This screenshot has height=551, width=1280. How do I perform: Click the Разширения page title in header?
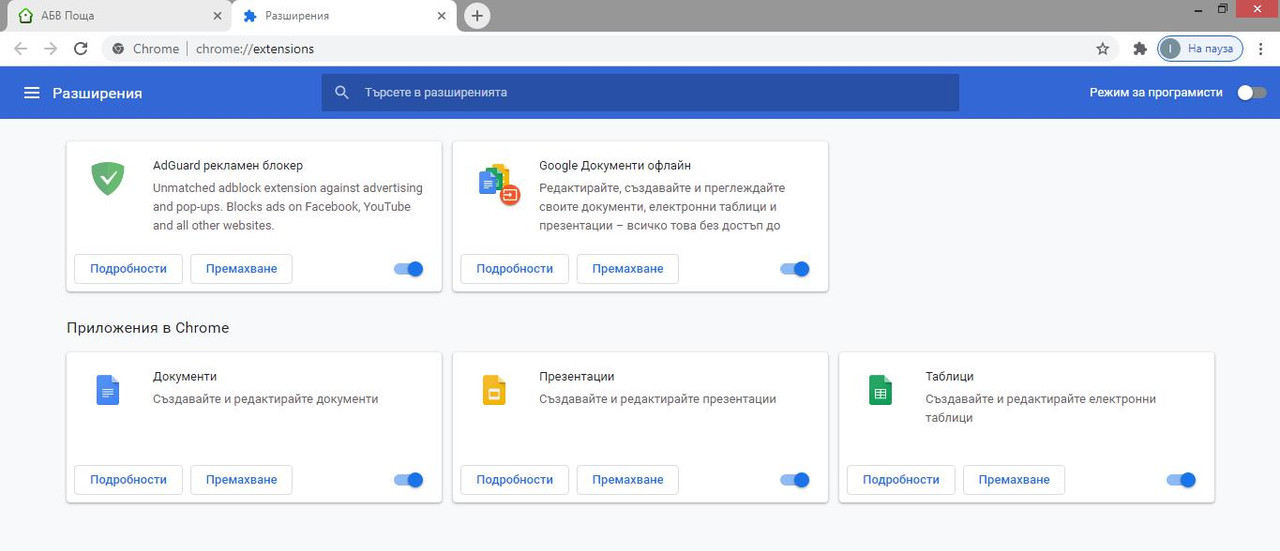(x=97, y=93)
